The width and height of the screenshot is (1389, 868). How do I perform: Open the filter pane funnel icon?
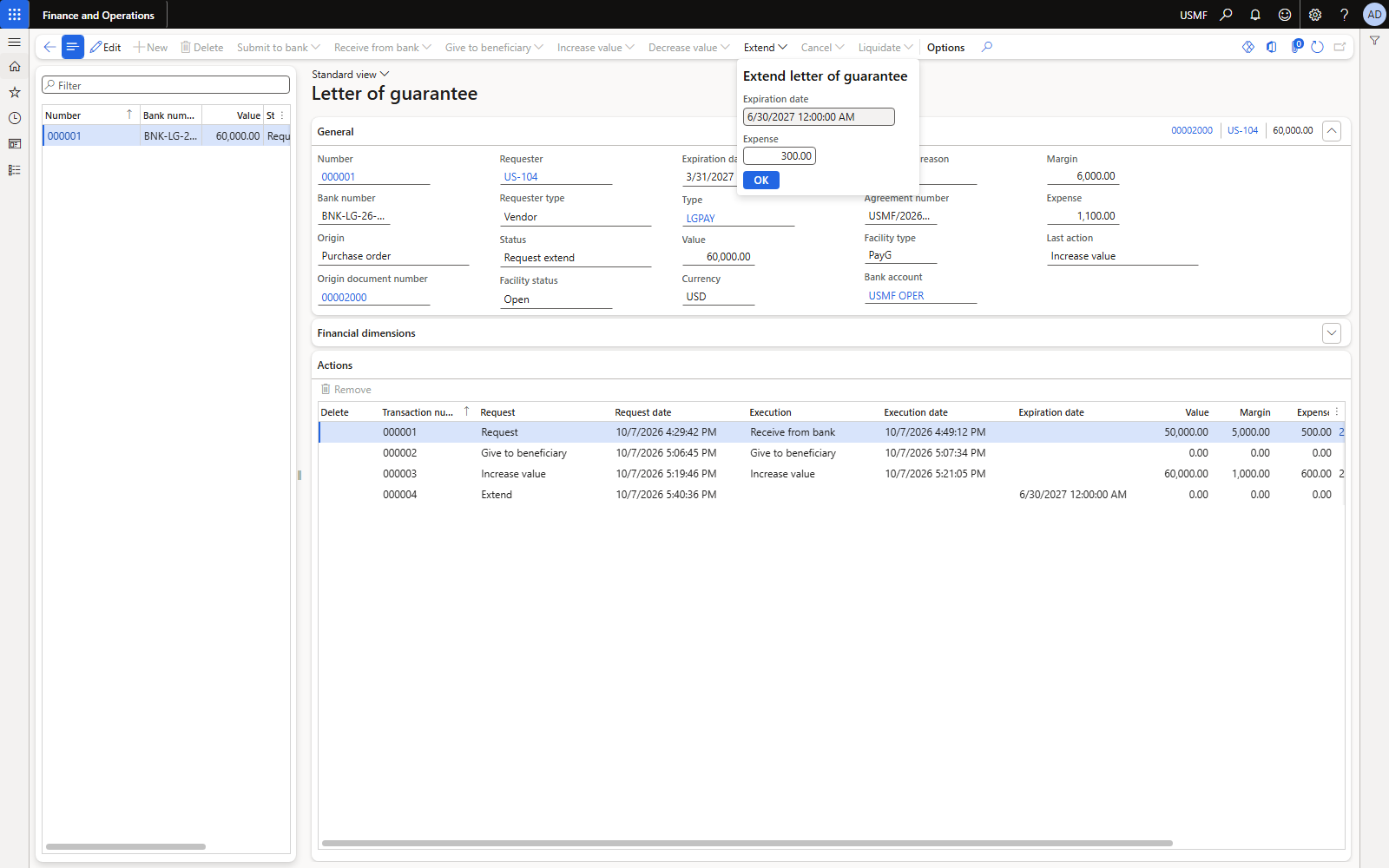(x=1375, y=41)
